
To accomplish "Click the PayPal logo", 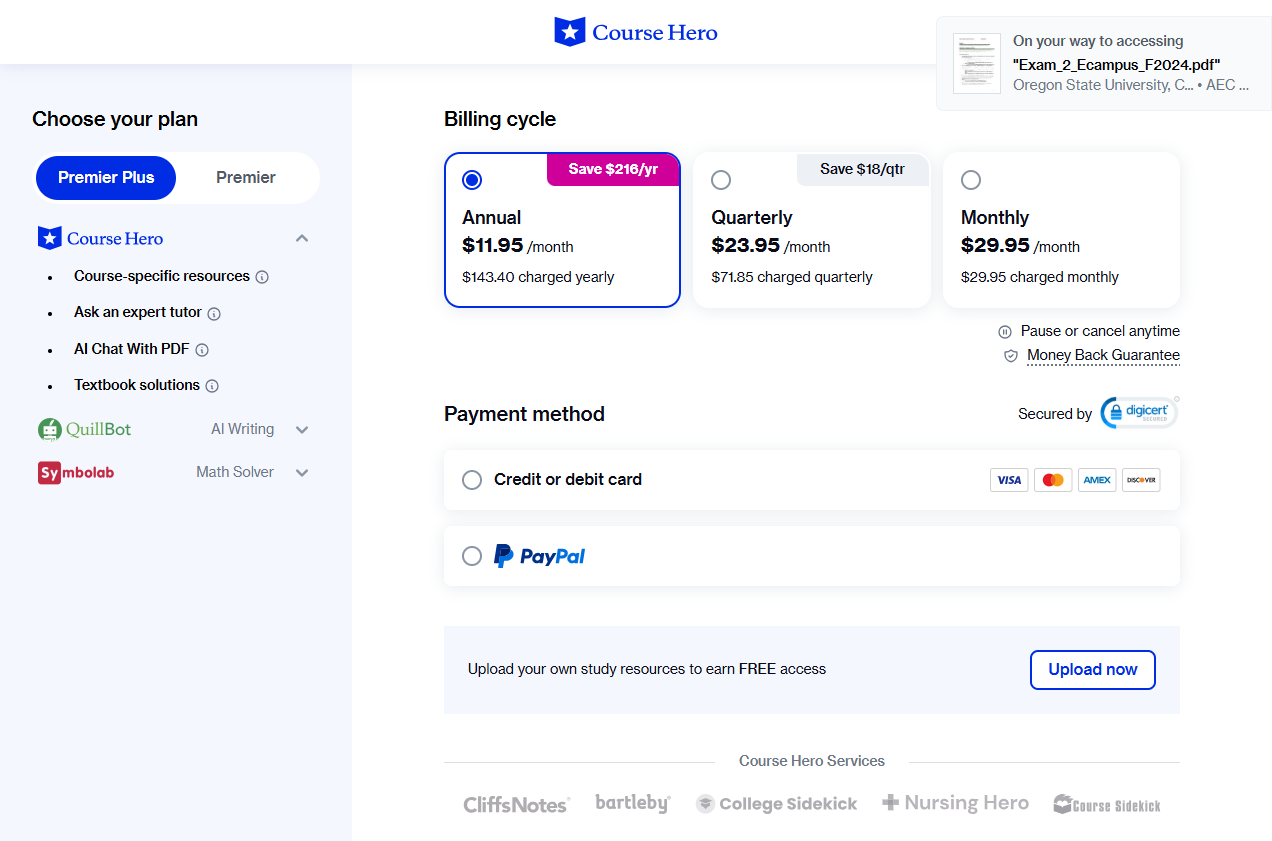I will tap(539, 556).
